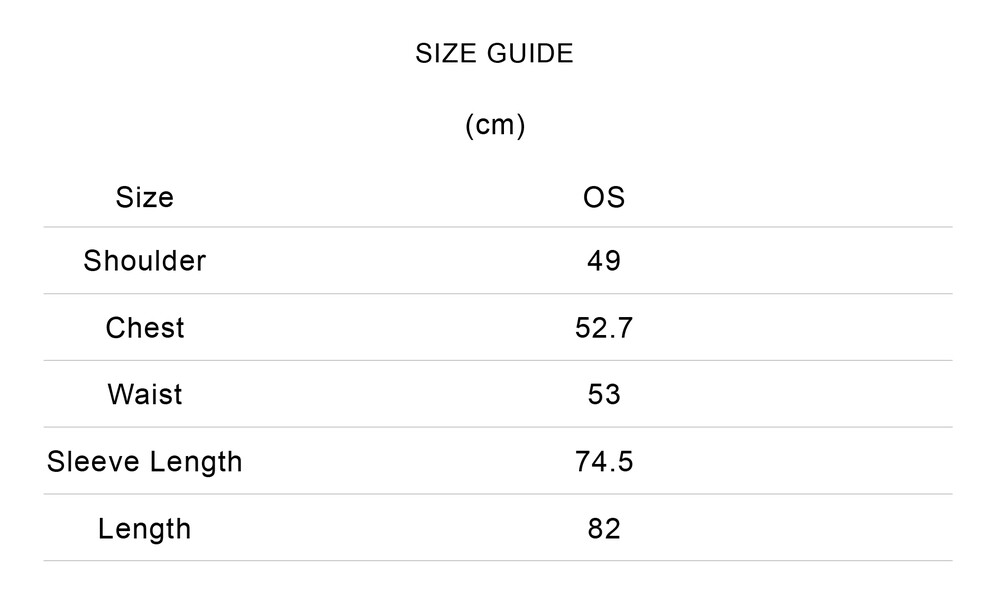Select the (cm) unit label
The width and height of the screenshot is (1000, 604).
tap(495, 125)
